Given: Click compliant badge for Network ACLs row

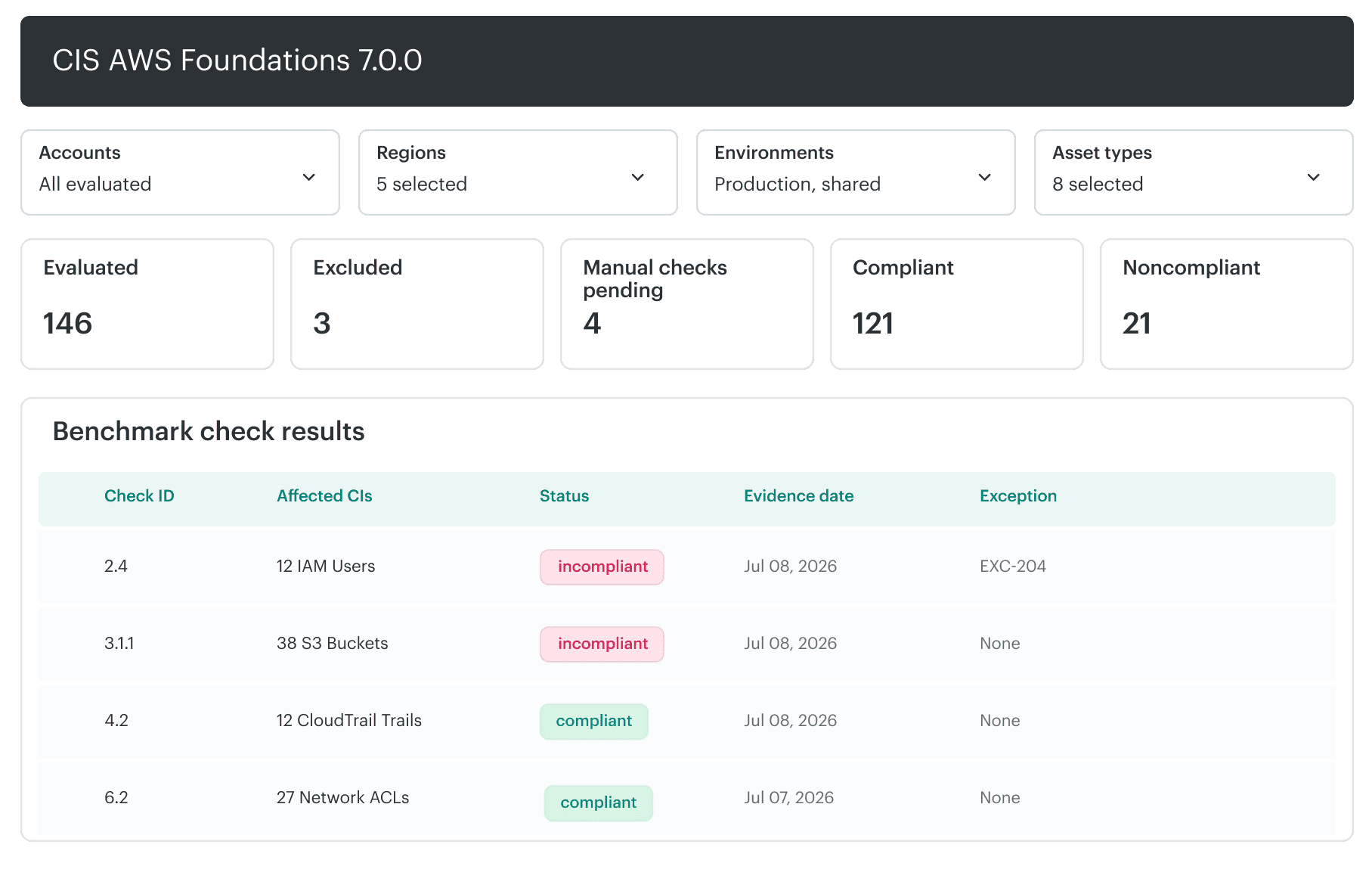Looking at the screenshot, I should point(599,803).
